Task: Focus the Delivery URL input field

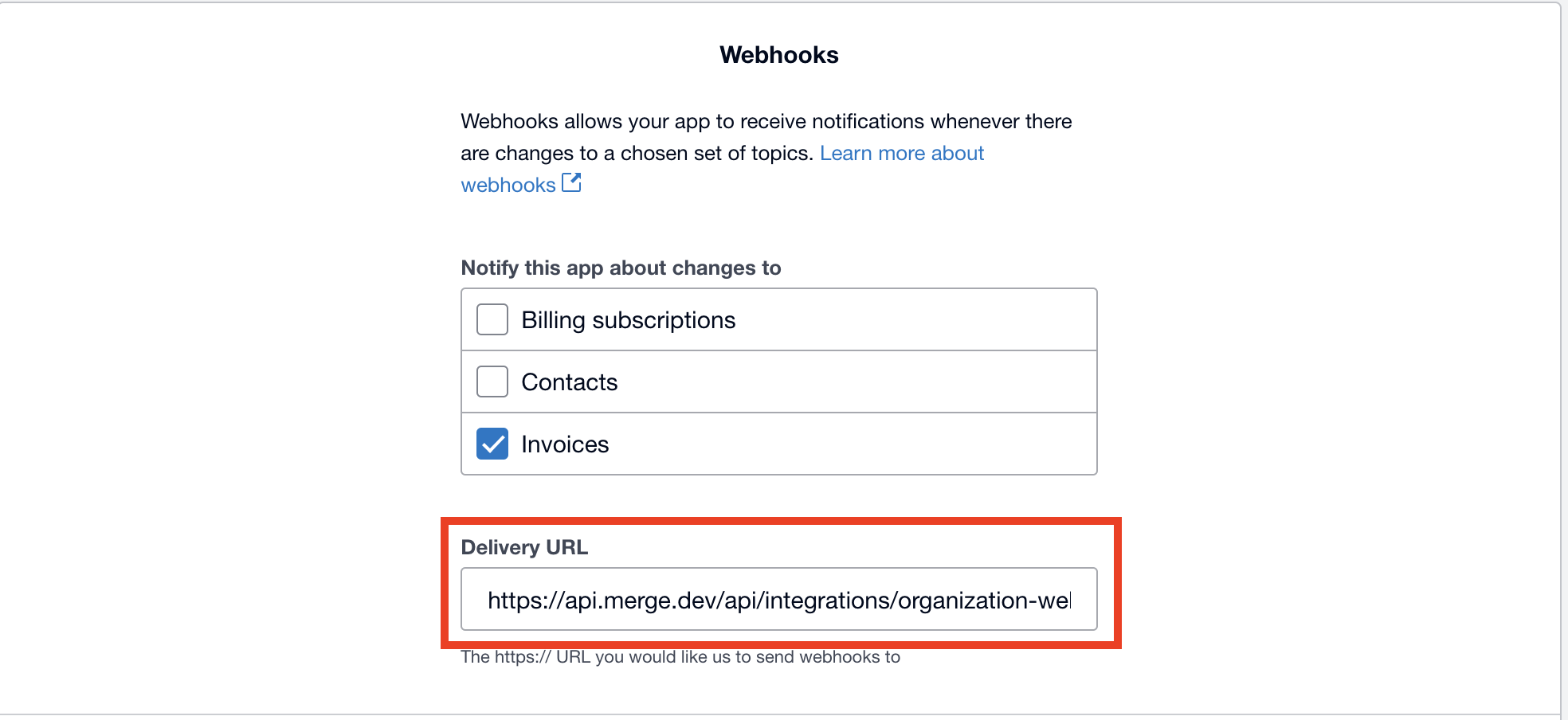Action: pyautogui.click(x=778, y=599)
